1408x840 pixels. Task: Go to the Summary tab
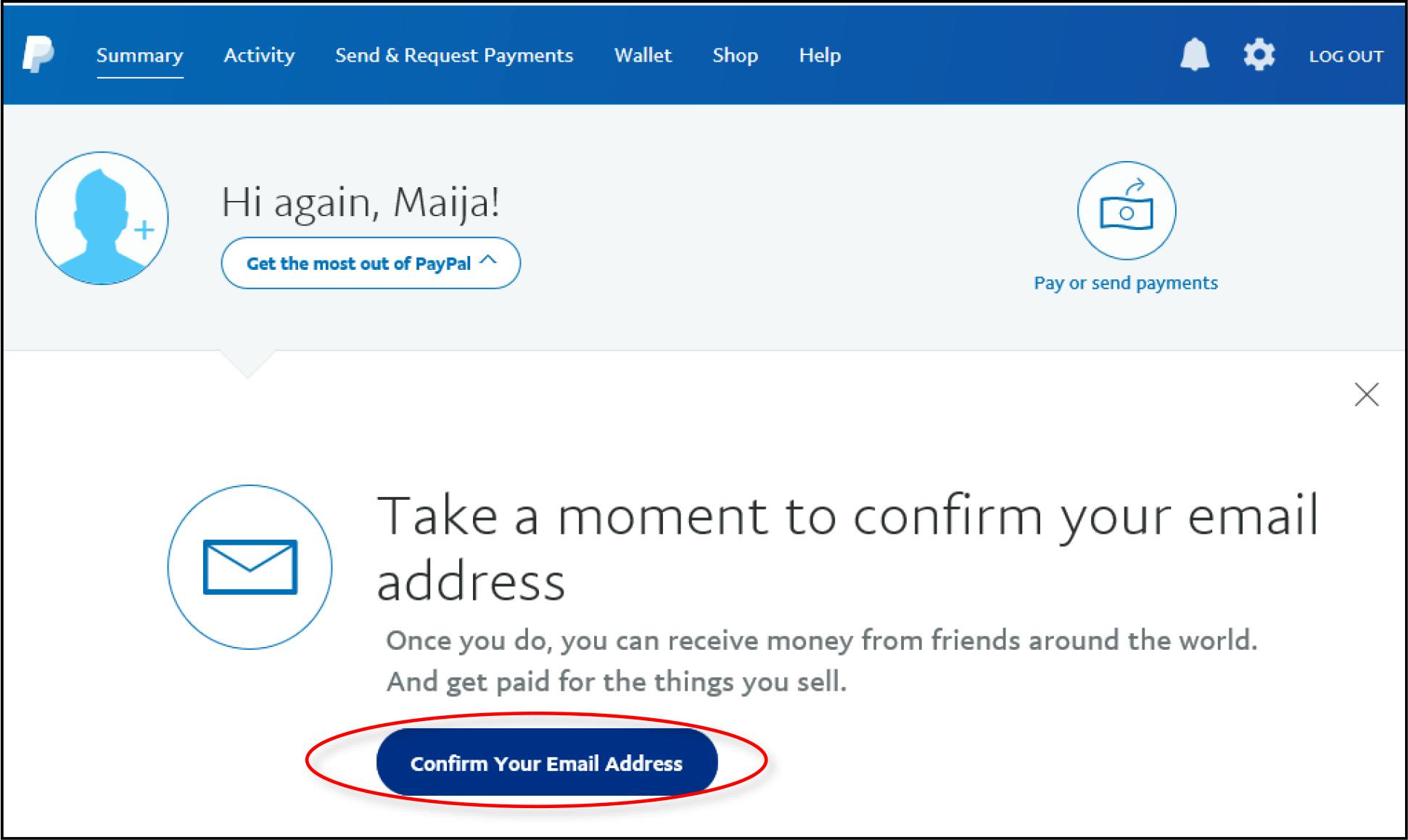click(x=139, y=56)
